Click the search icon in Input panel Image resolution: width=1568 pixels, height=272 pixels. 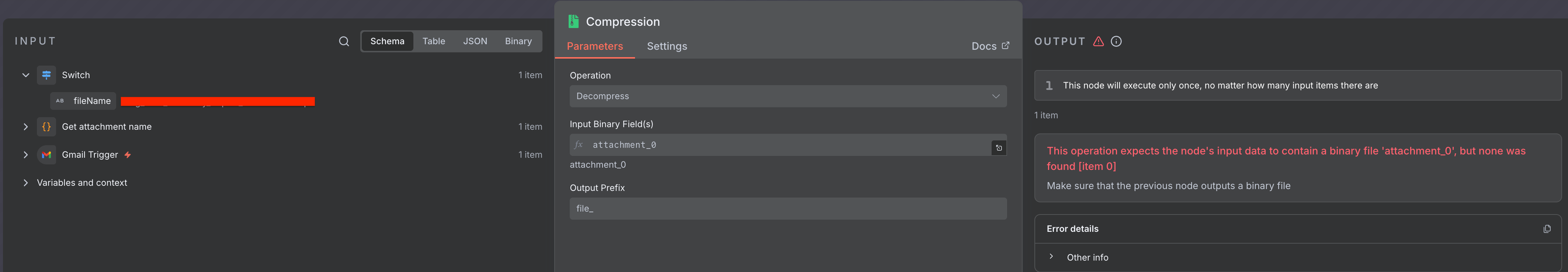344,41
